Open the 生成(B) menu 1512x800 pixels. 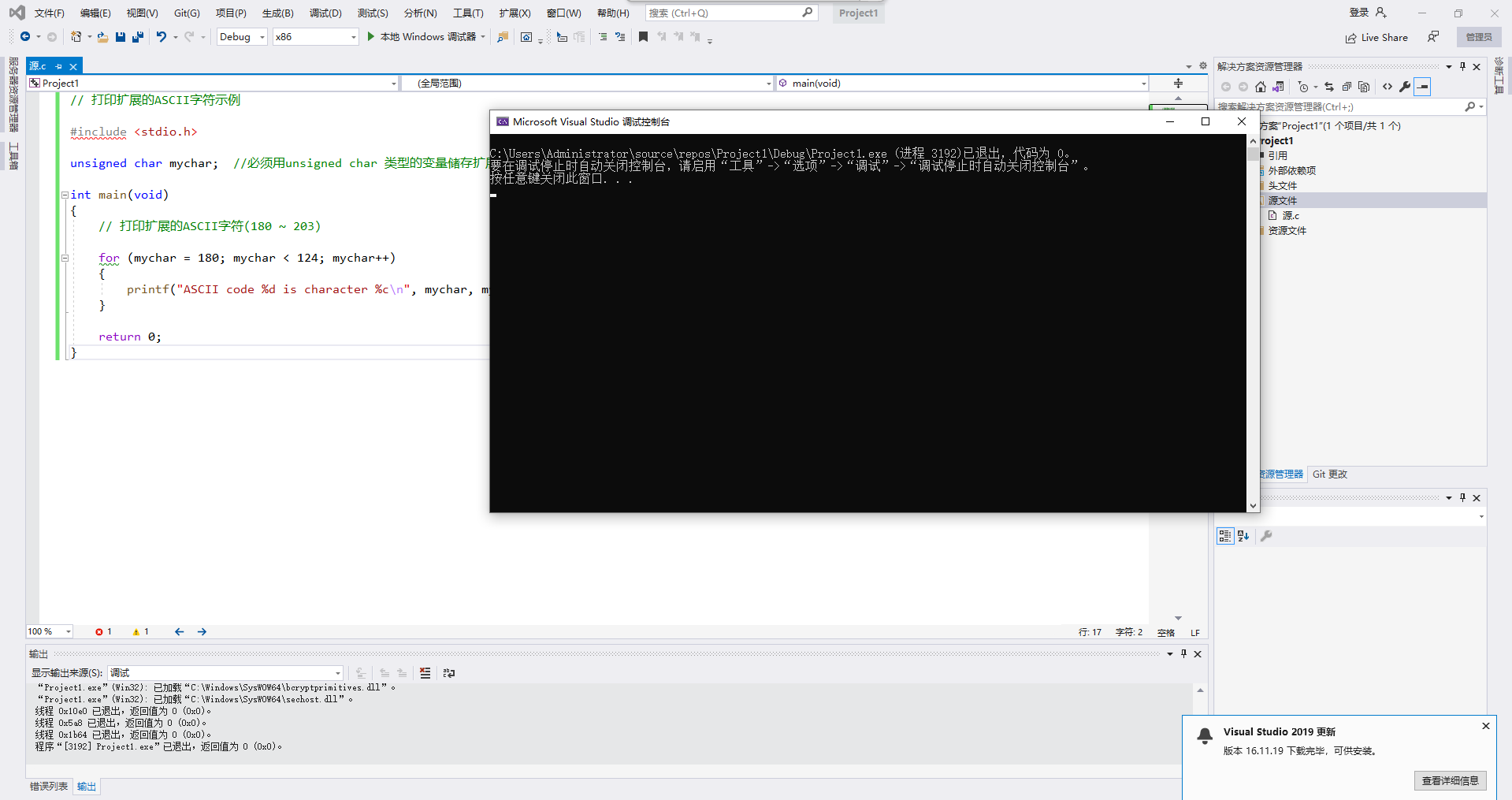click(x=277, y=13)
